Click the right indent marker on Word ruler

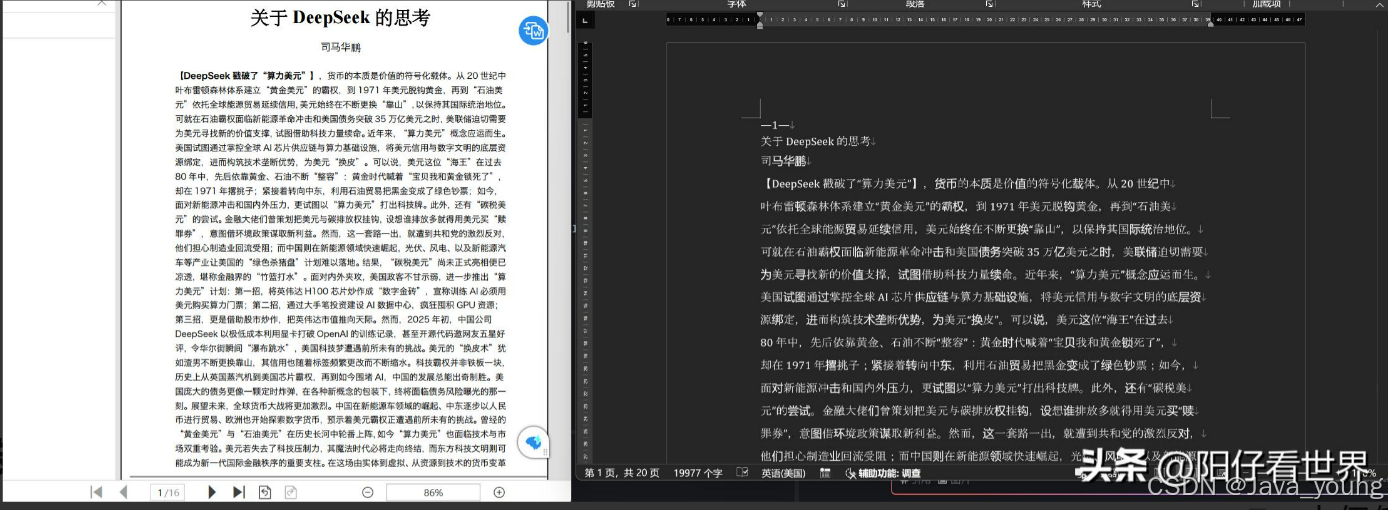[1210, 24]
